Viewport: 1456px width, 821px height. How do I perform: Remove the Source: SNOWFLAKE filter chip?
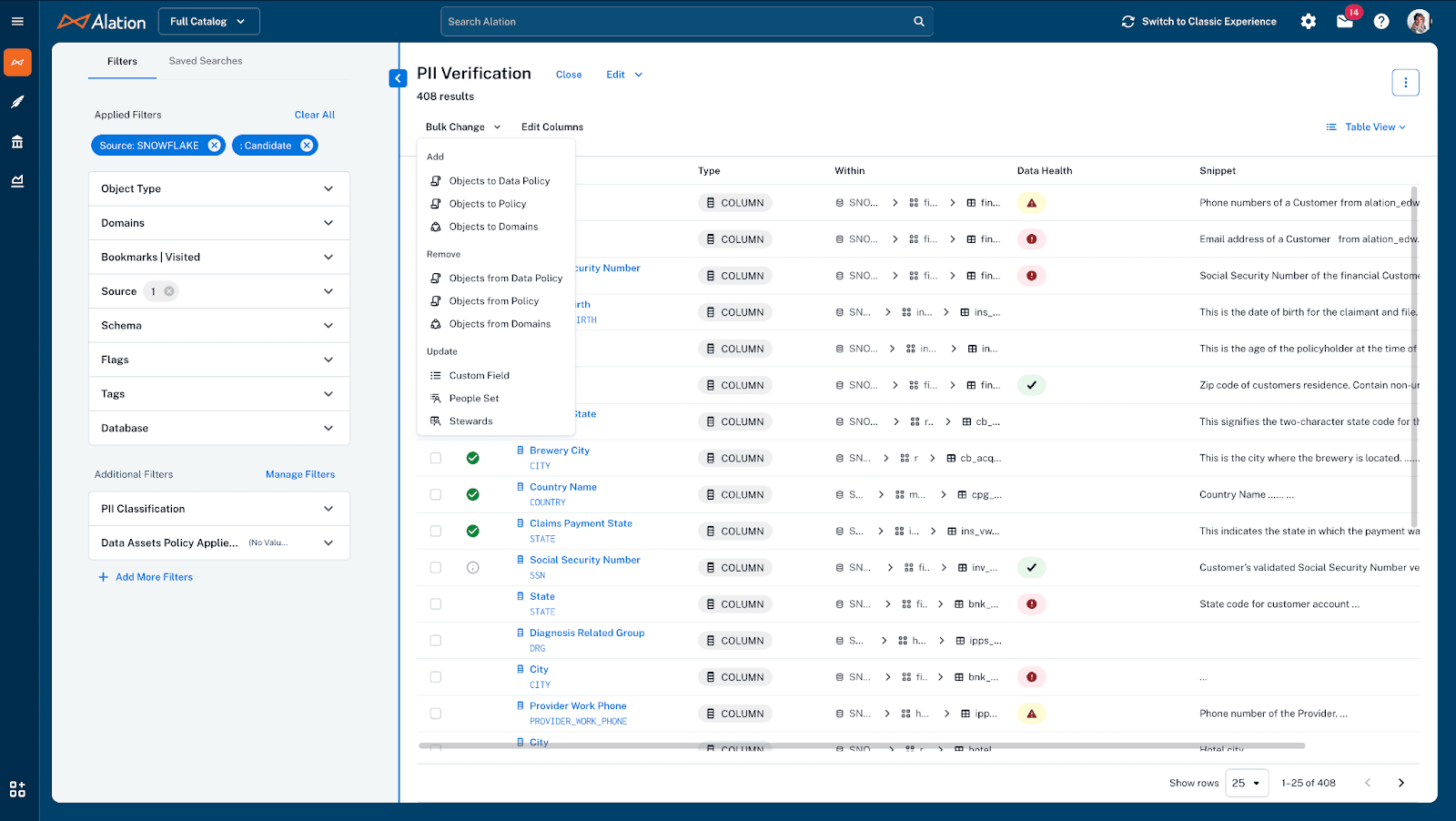point(215,146)
